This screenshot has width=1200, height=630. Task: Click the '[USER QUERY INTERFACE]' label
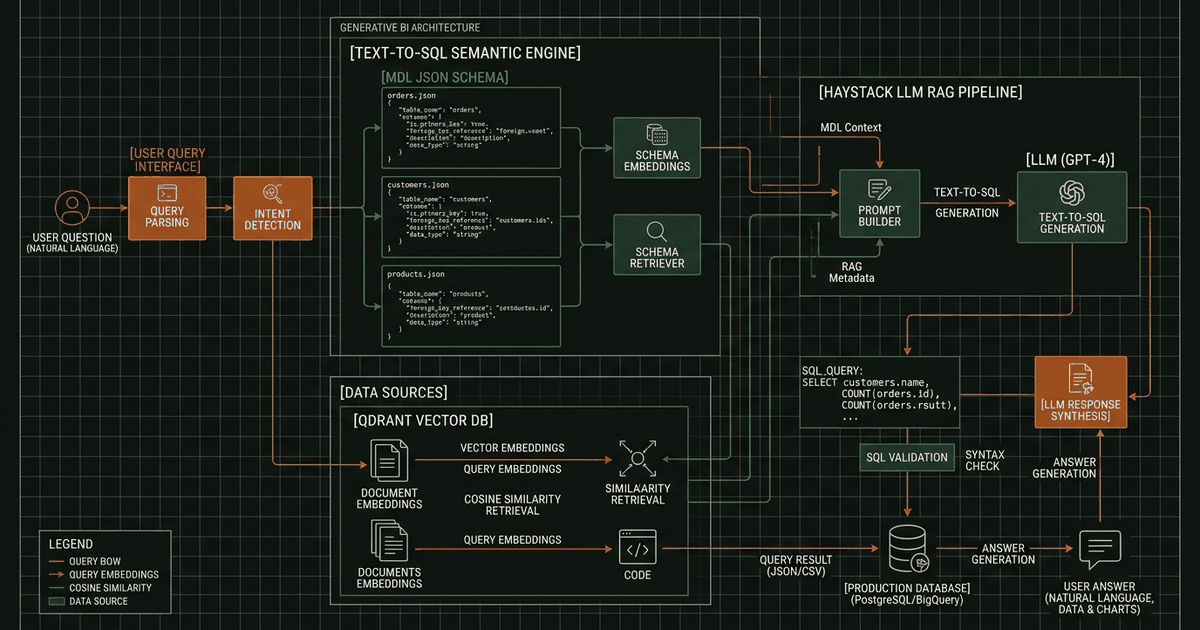click(x=165, y=159)
